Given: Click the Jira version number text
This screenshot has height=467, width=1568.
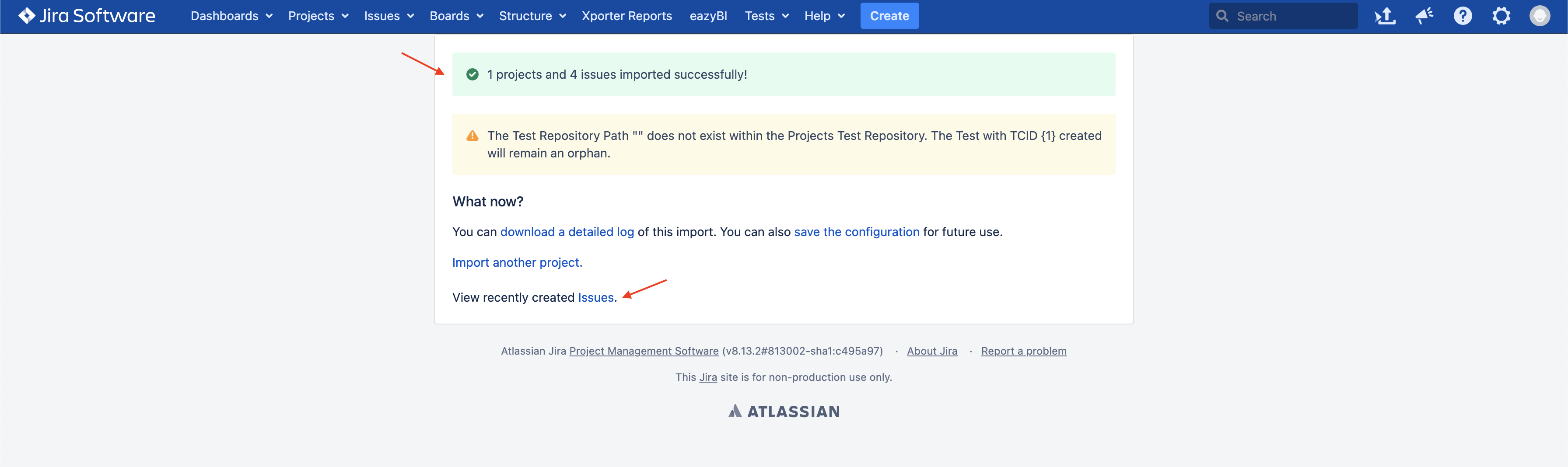Looking at the screenshot, I should [x=802, y=351].
